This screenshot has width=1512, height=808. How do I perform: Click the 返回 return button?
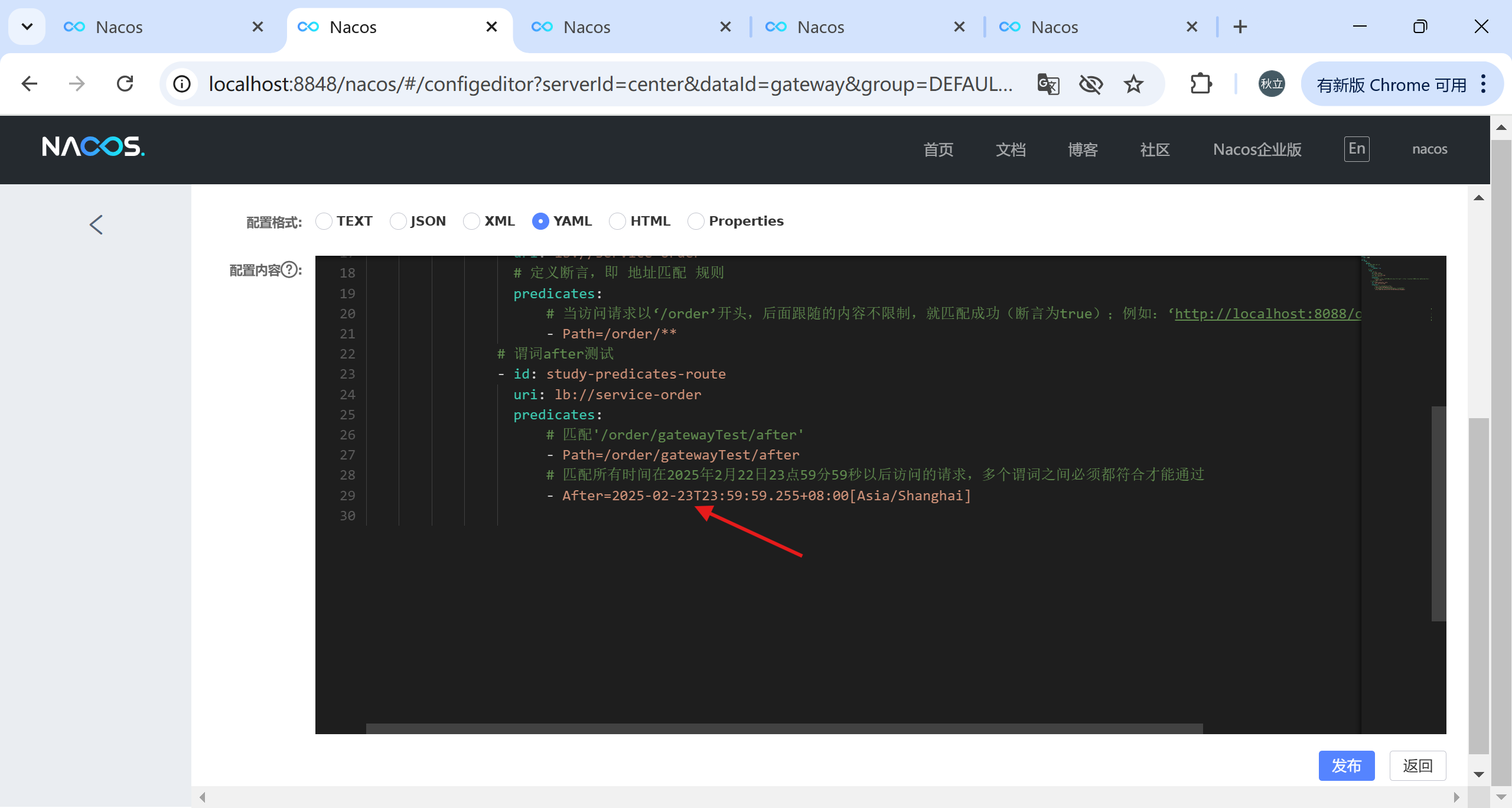coord(1417,766)
